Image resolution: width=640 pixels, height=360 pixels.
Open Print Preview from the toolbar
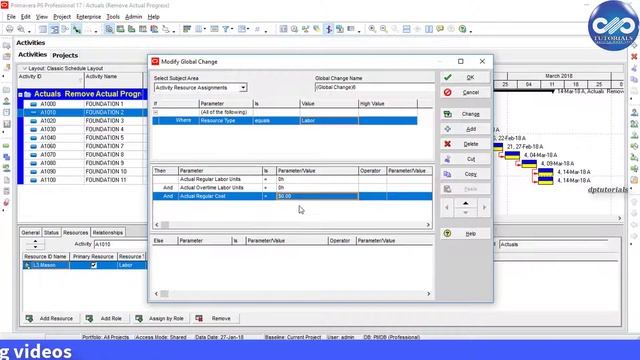pos(20,29)
